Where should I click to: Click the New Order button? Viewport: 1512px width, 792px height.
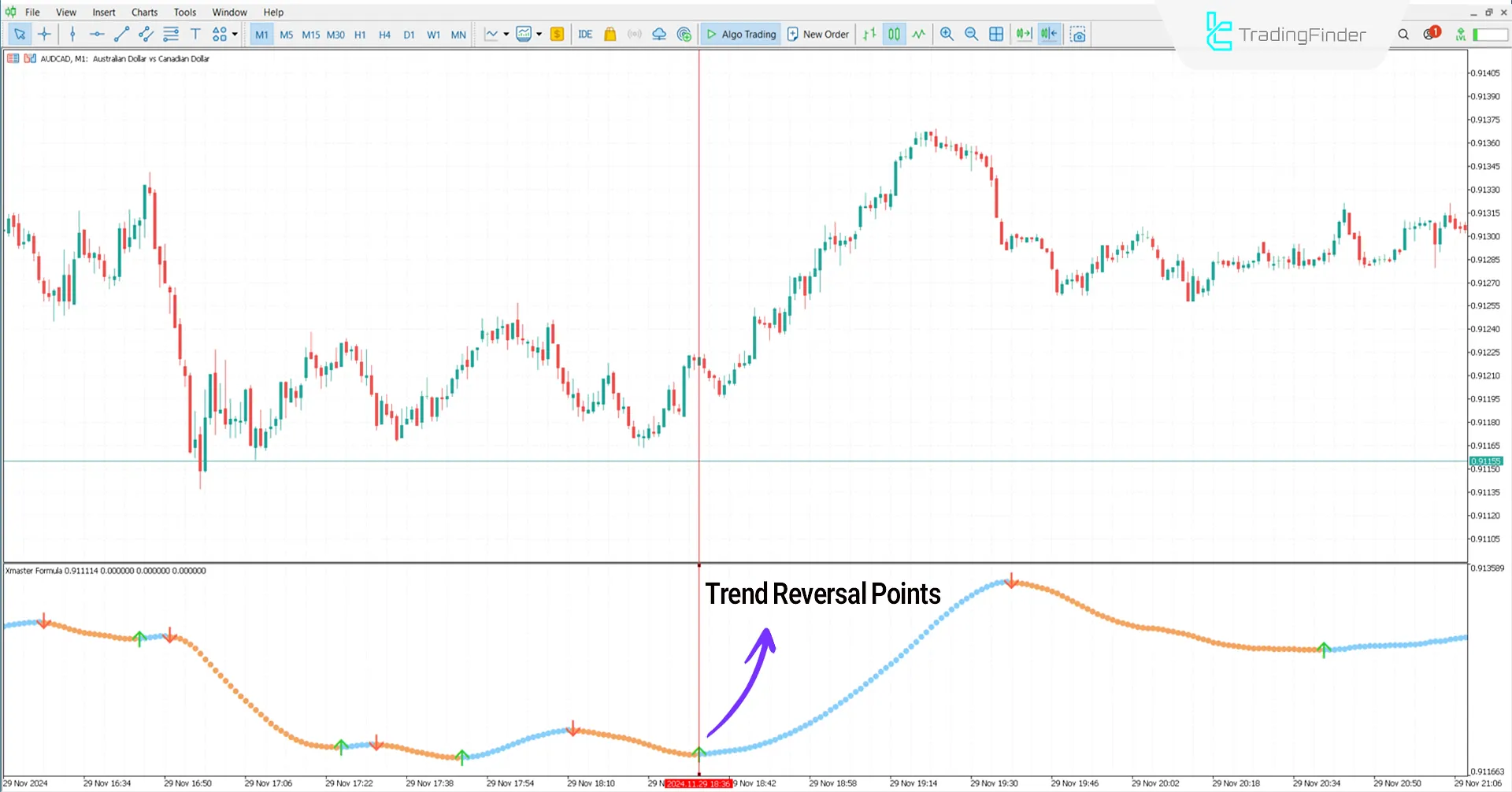click(x=818, y=34)
